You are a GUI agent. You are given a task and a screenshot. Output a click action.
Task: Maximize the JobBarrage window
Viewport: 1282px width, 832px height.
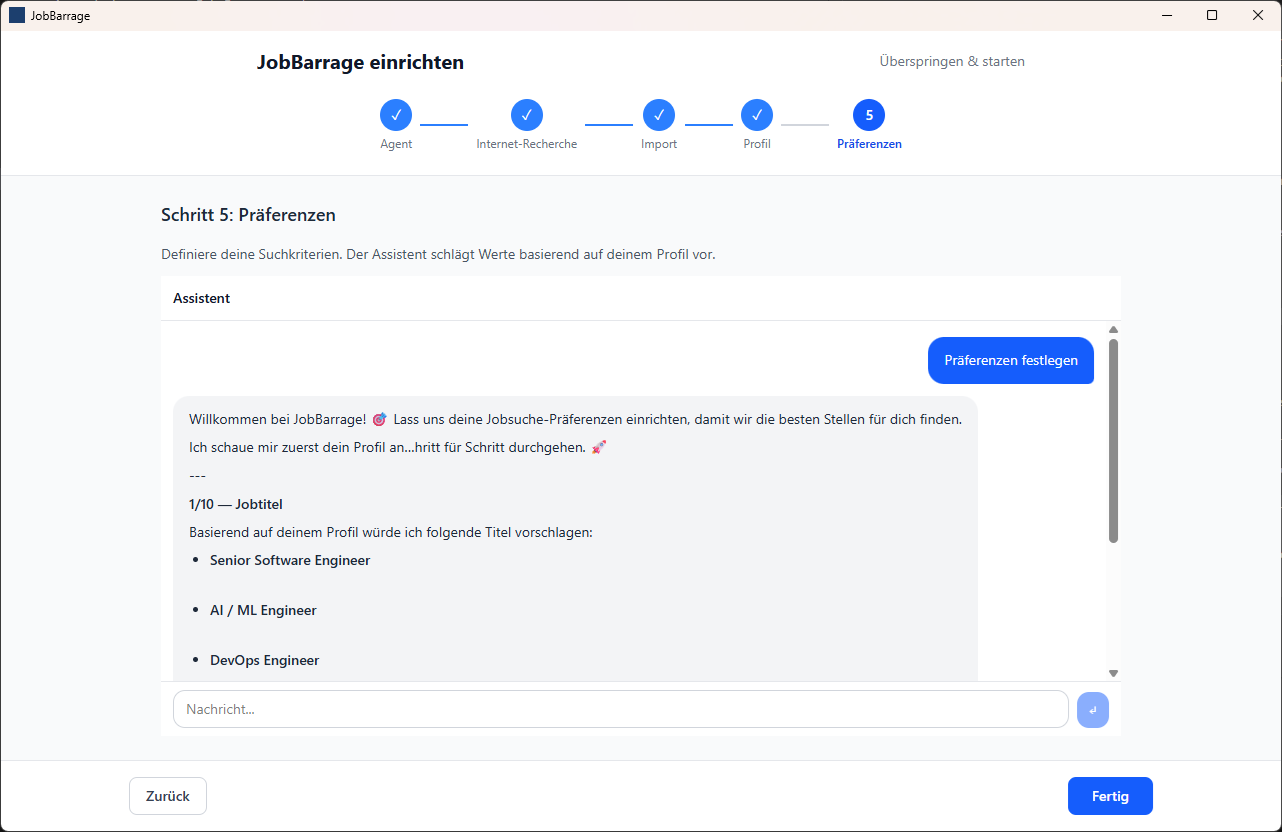tap(1212, 15)
